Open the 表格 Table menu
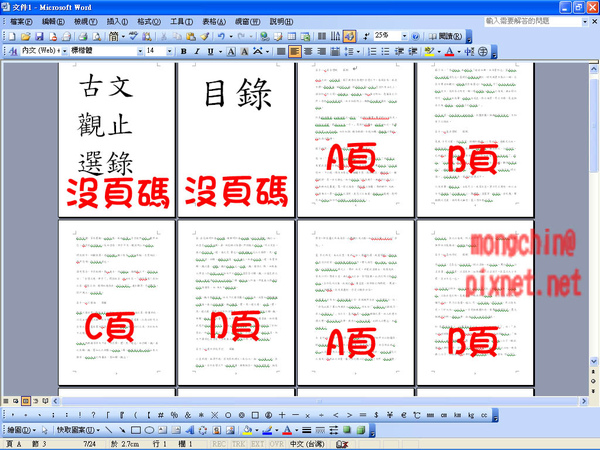This screenshot has height=450, width=600. point(214,22)
